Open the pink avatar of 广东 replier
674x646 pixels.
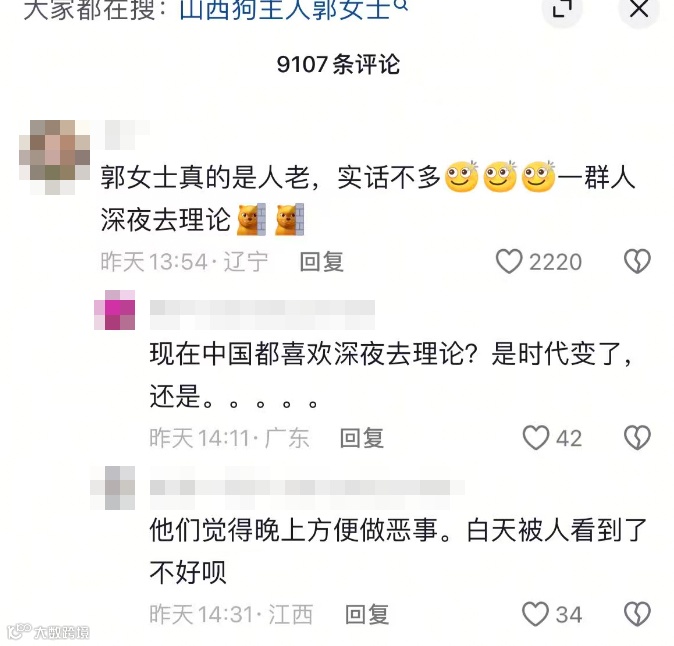coord(114,310)
